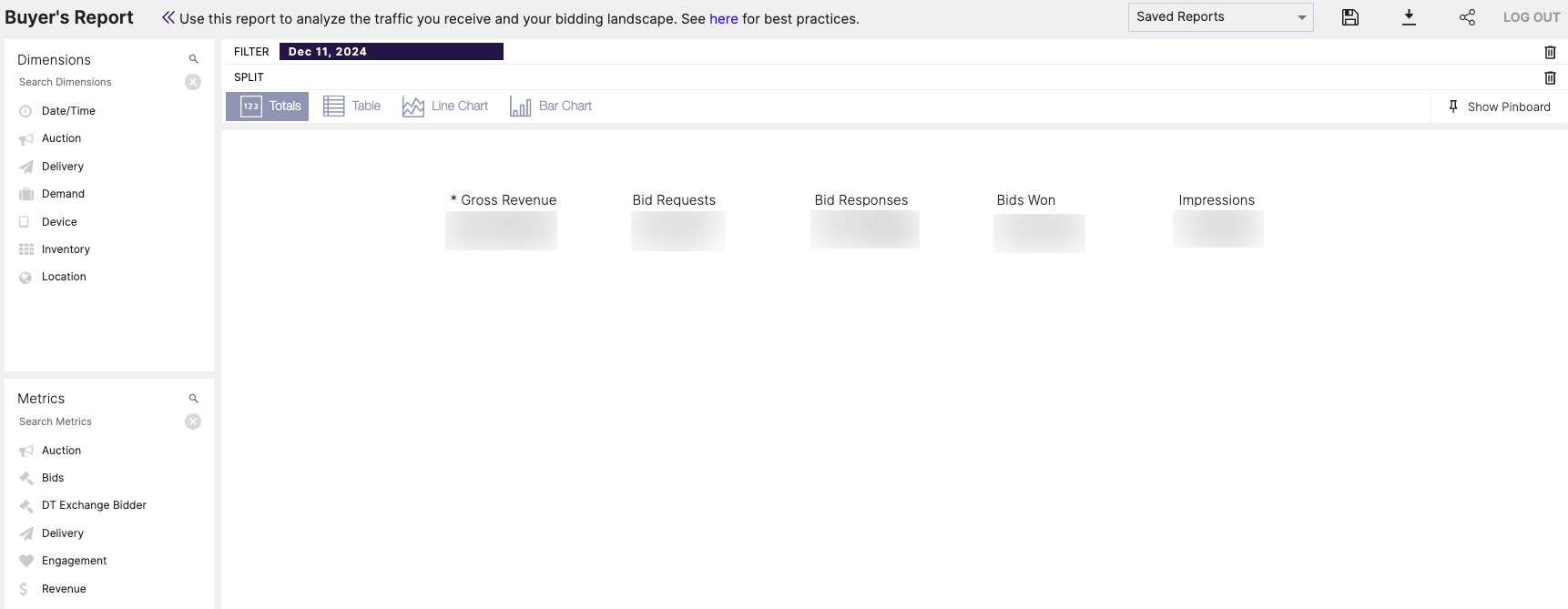Expand the Demand dimension group
This screenshot has width=1568, height=609.
click(x=63, y=194)
